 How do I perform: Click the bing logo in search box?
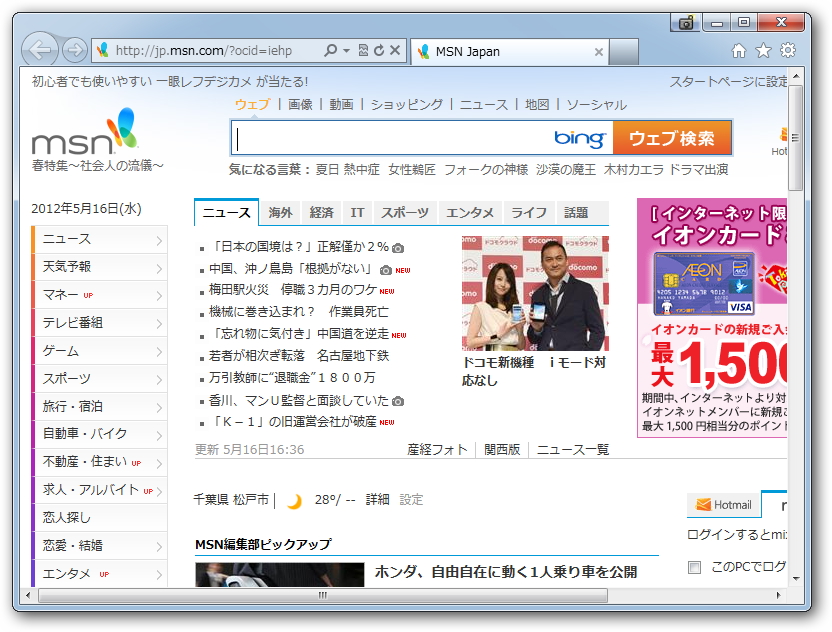(x=579, y=138)
